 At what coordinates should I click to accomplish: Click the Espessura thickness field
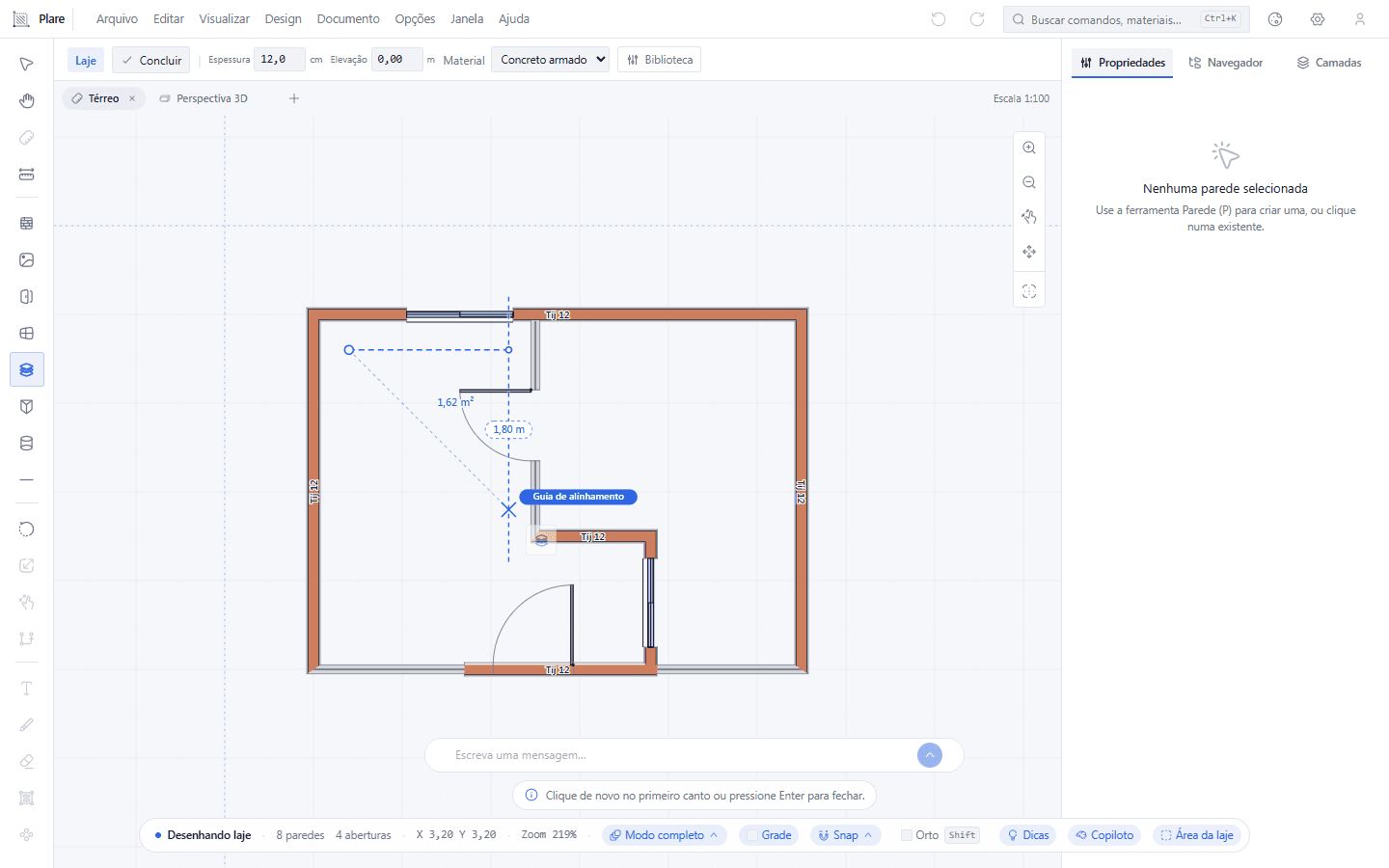click(x=280, y=60)
